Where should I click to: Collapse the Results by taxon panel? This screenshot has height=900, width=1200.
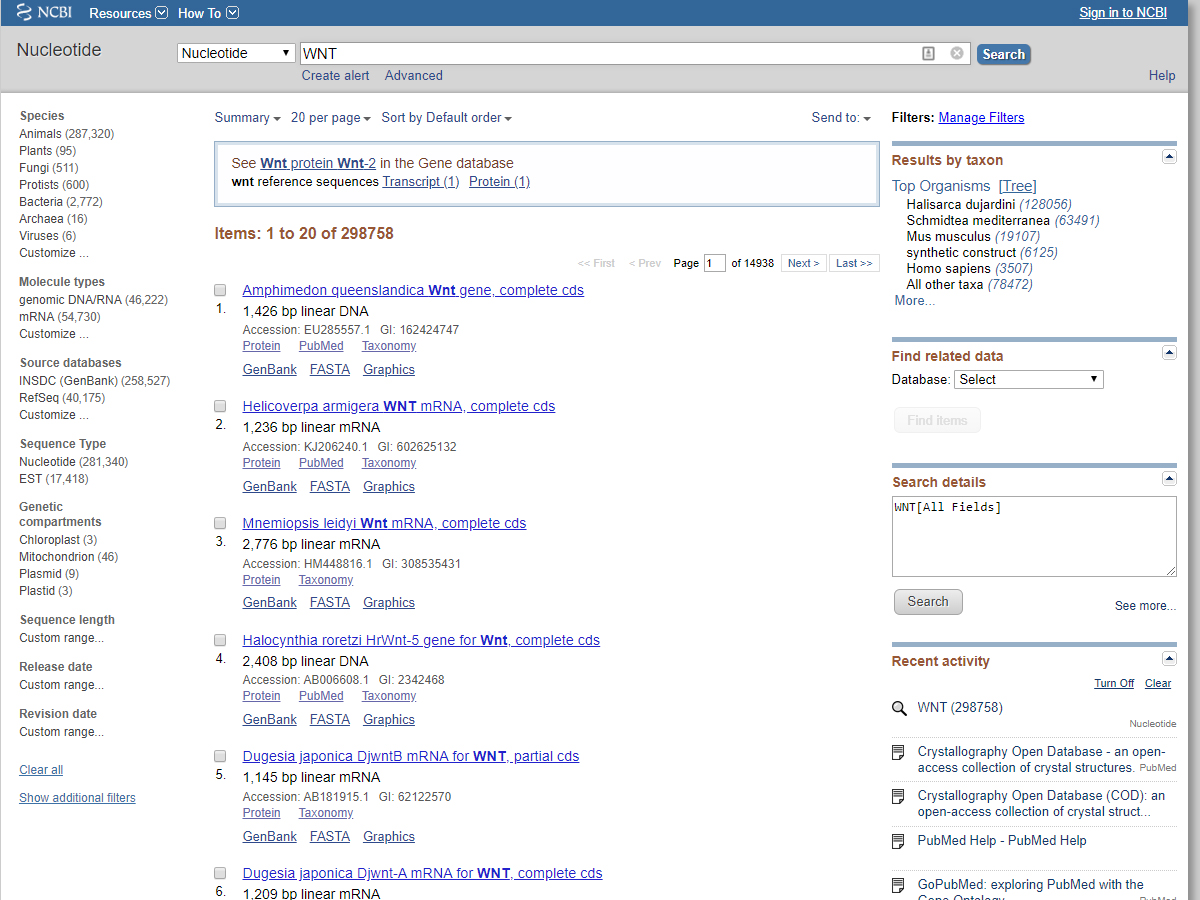[x=1168, y=157]
